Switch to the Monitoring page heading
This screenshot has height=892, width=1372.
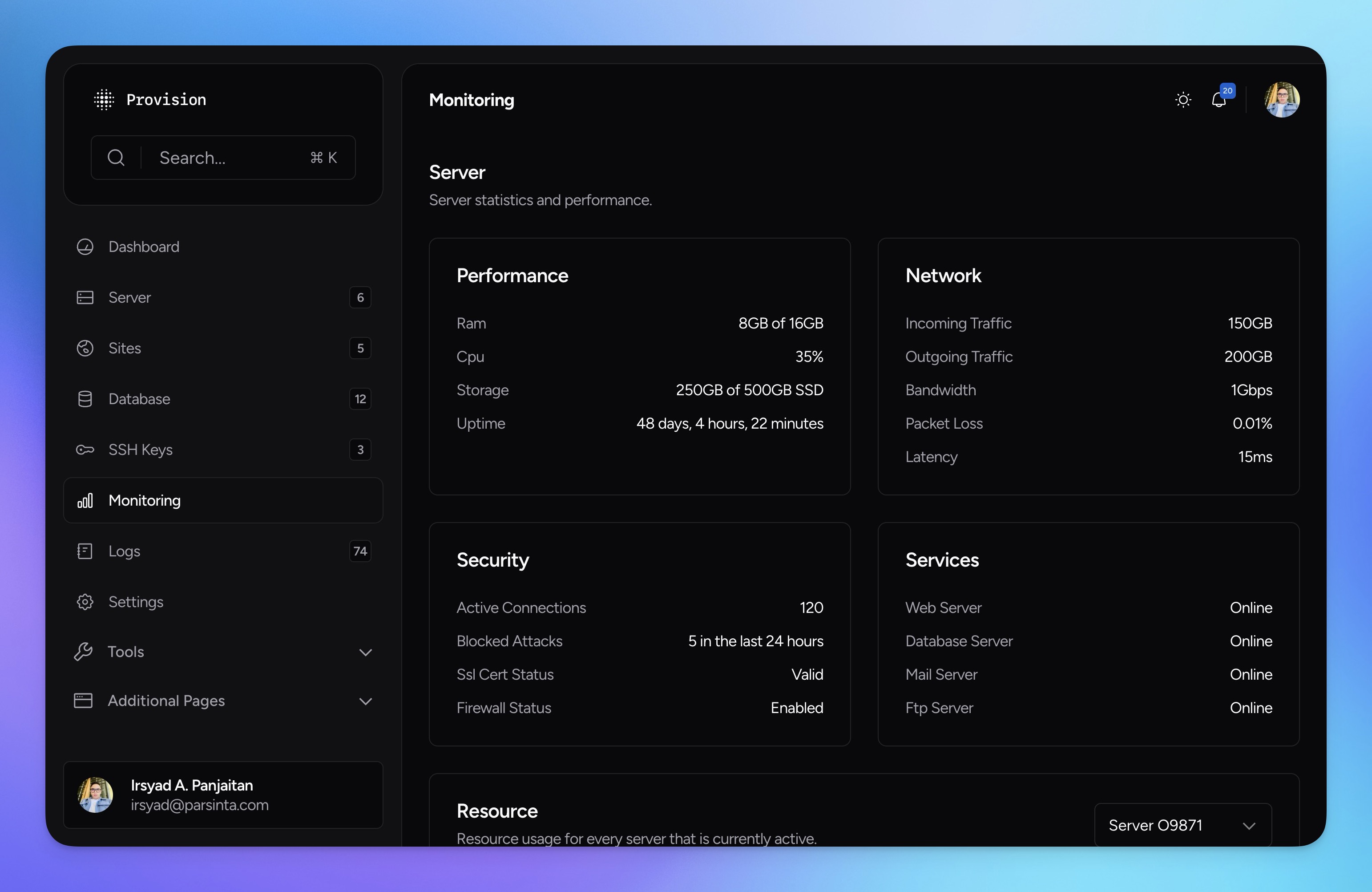[471, 100]
